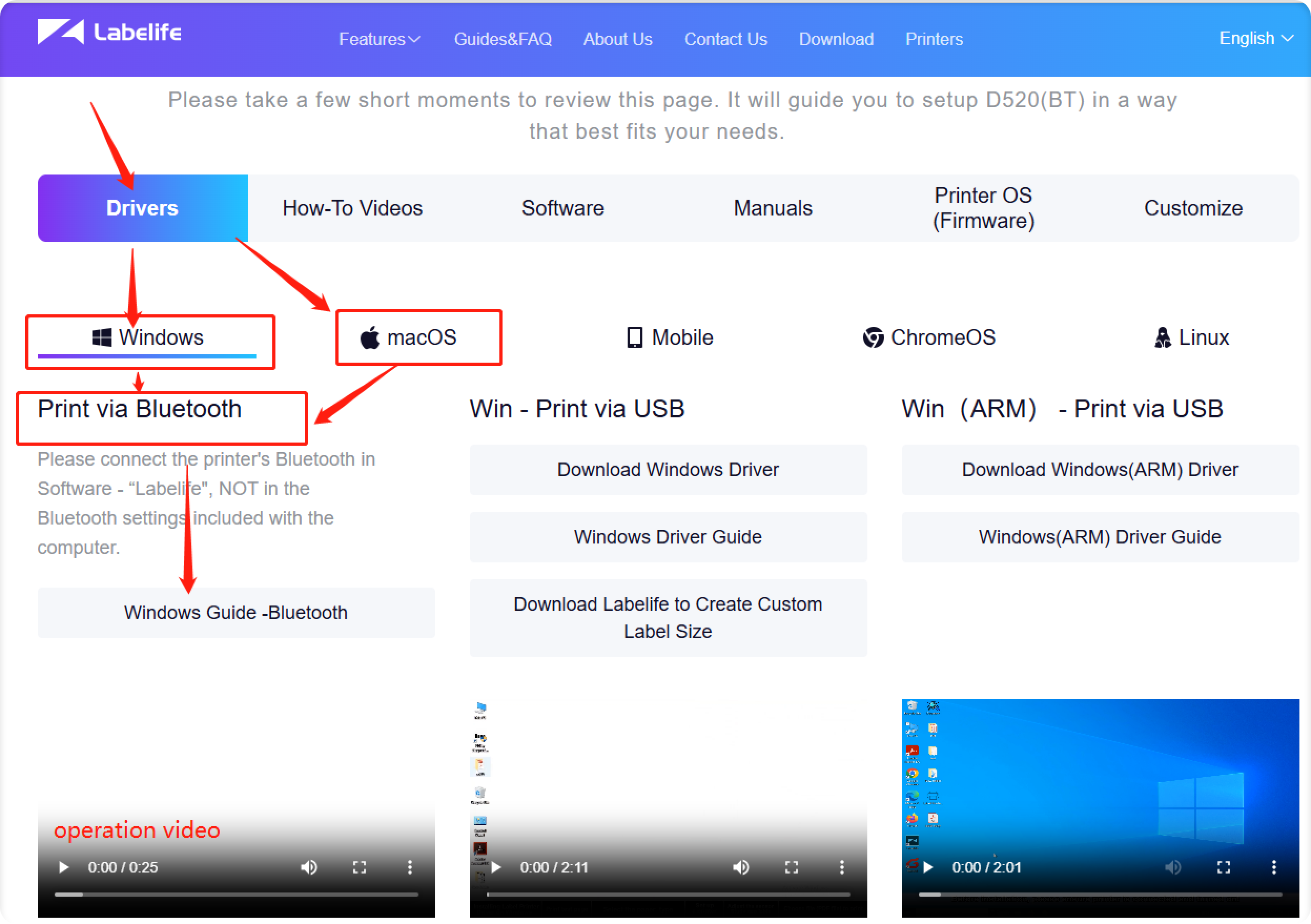Open Windows Driver Guide
Viewport: 1311px width, 924px height.
point(668,537)
